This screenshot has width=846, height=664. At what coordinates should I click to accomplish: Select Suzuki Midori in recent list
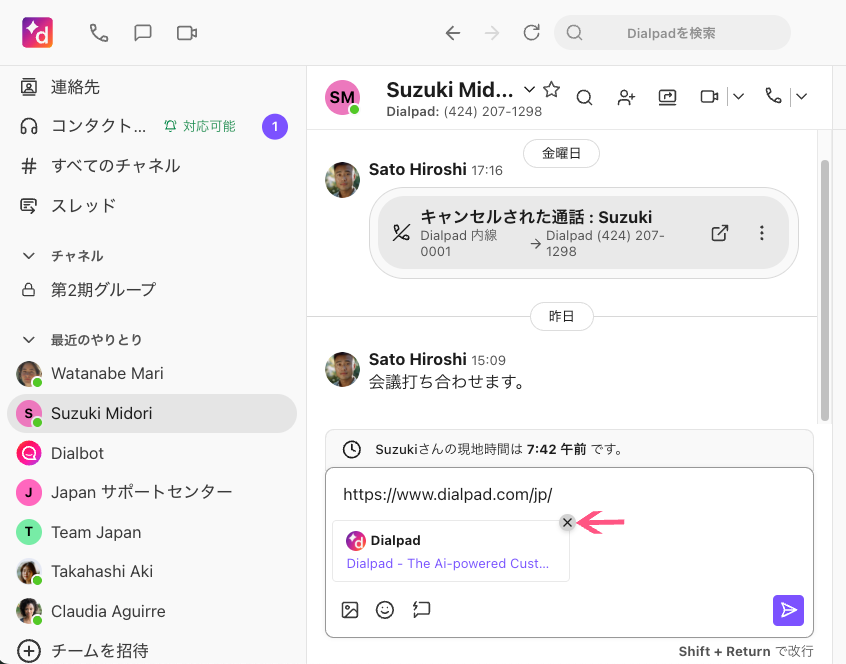(152, 413)
